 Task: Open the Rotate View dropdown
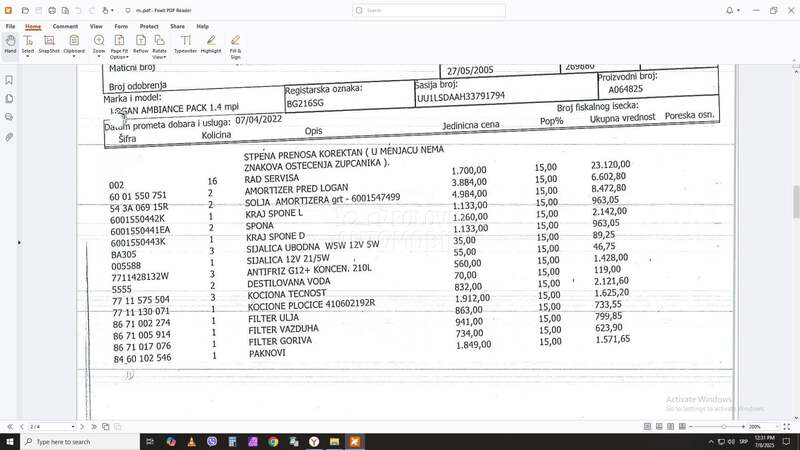tap(164, 57)
